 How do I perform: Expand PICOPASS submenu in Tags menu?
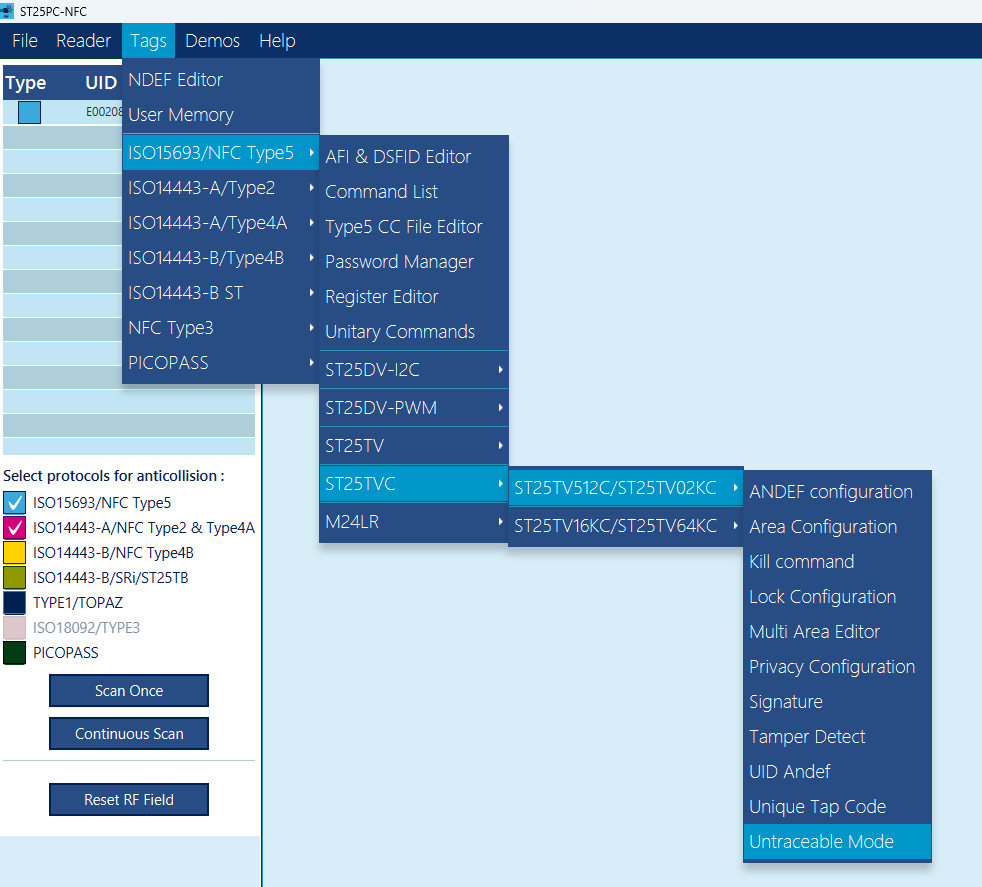point(220,363)
